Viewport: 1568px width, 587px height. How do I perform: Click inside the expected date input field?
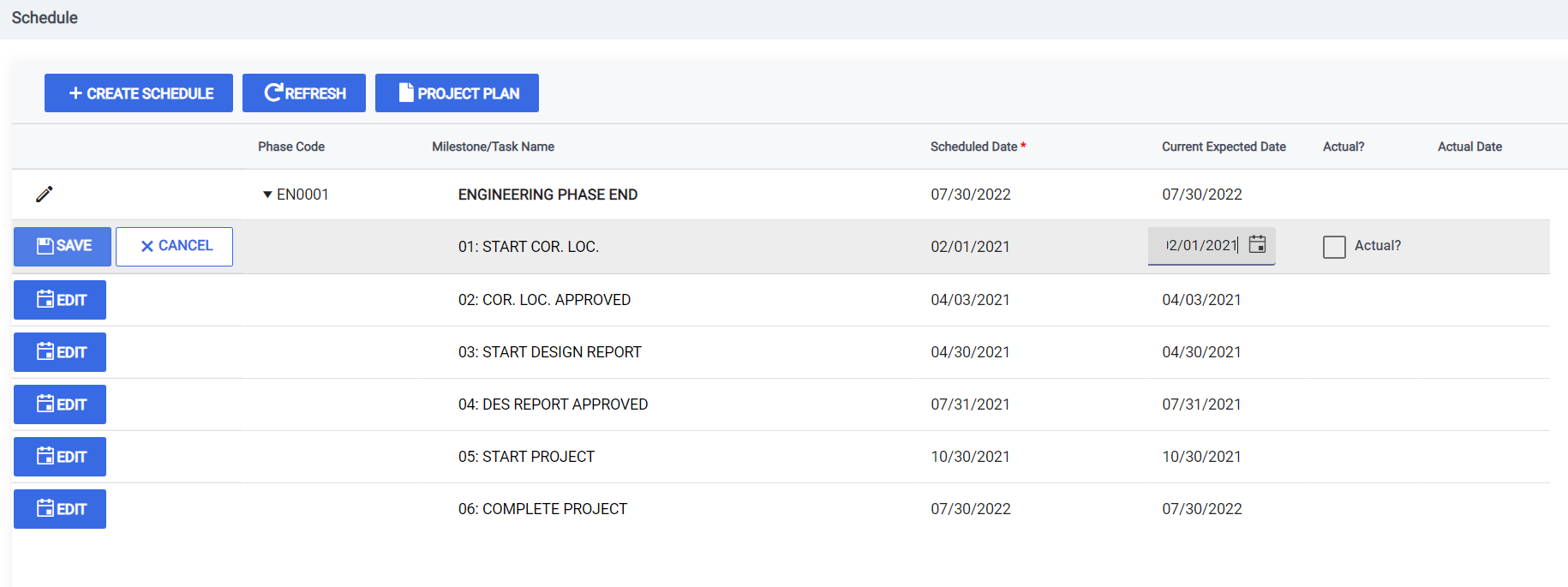[x=1201, y=246]
